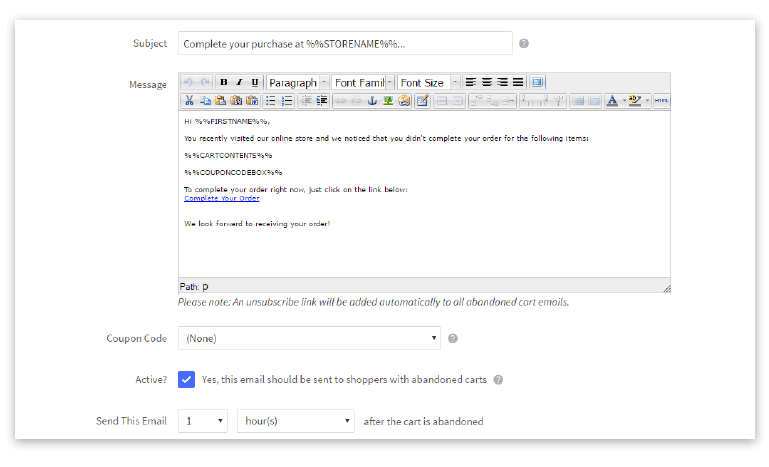Toggle fullscreen editor mode
This screenshot has width=769, height=467.
coord(538,82)
